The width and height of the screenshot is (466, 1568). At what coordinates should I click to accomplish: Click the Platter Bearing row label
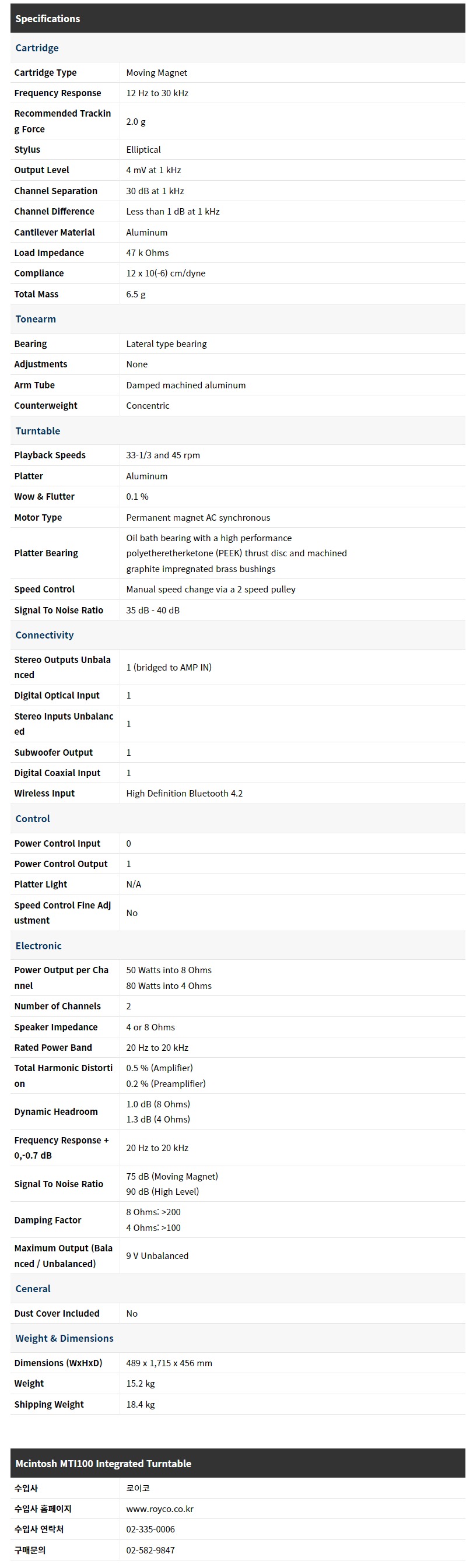[x=46, y=553]
